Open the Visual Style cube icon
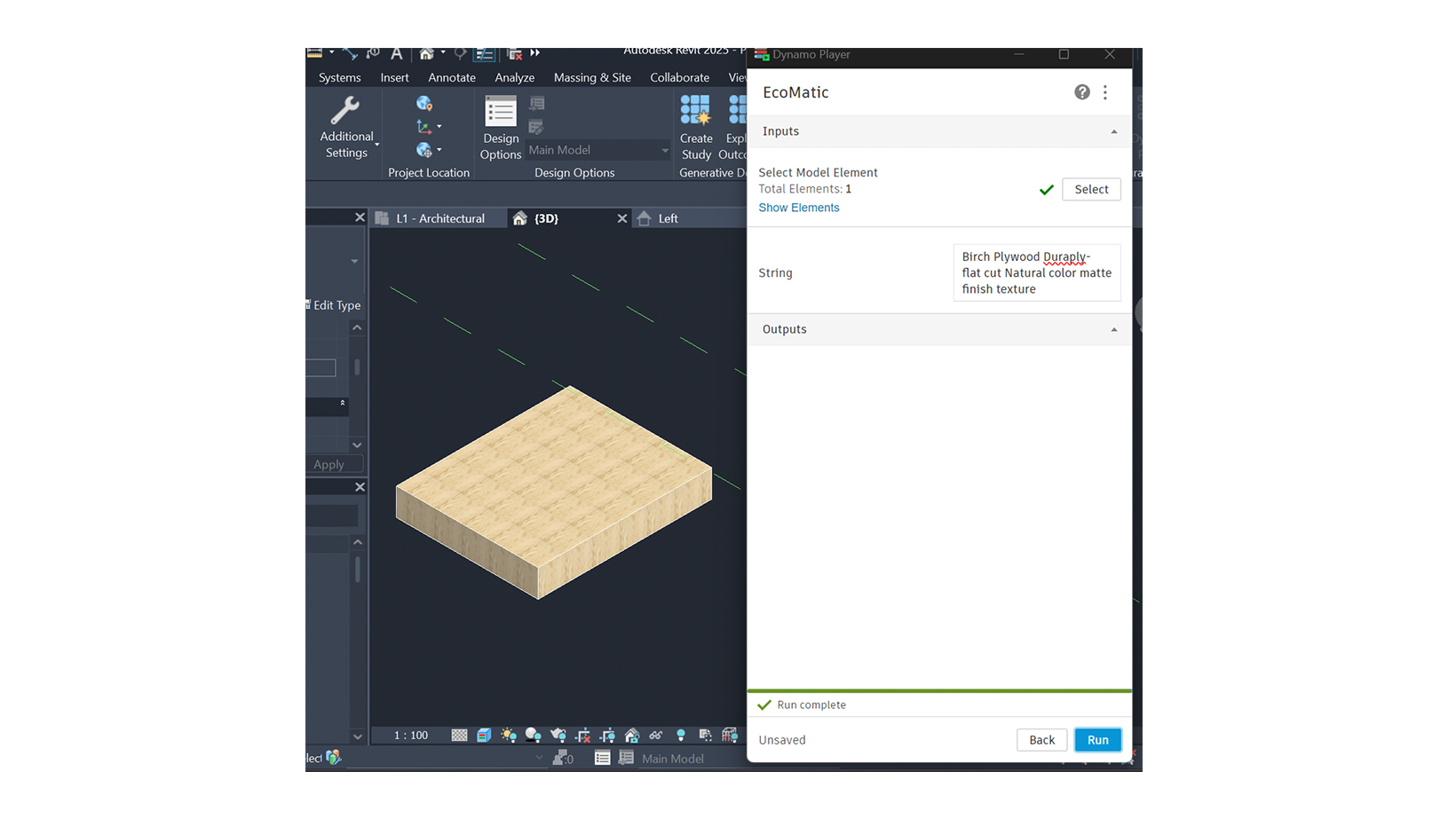The image size is (1456, 819). point(484,736)
